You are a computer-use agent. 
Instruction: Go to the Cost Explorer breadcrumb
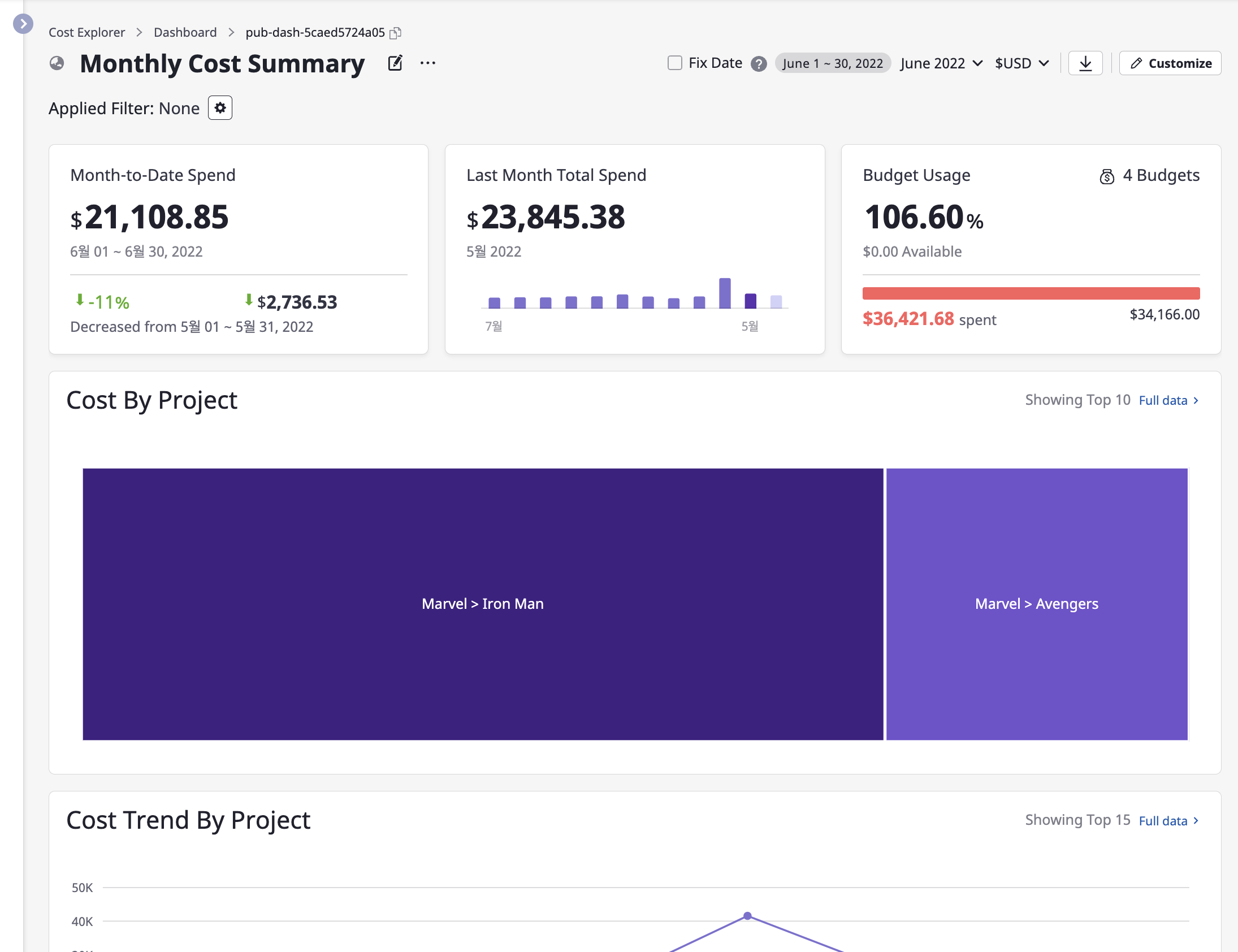pyautogui.click(x=86, y=32)
